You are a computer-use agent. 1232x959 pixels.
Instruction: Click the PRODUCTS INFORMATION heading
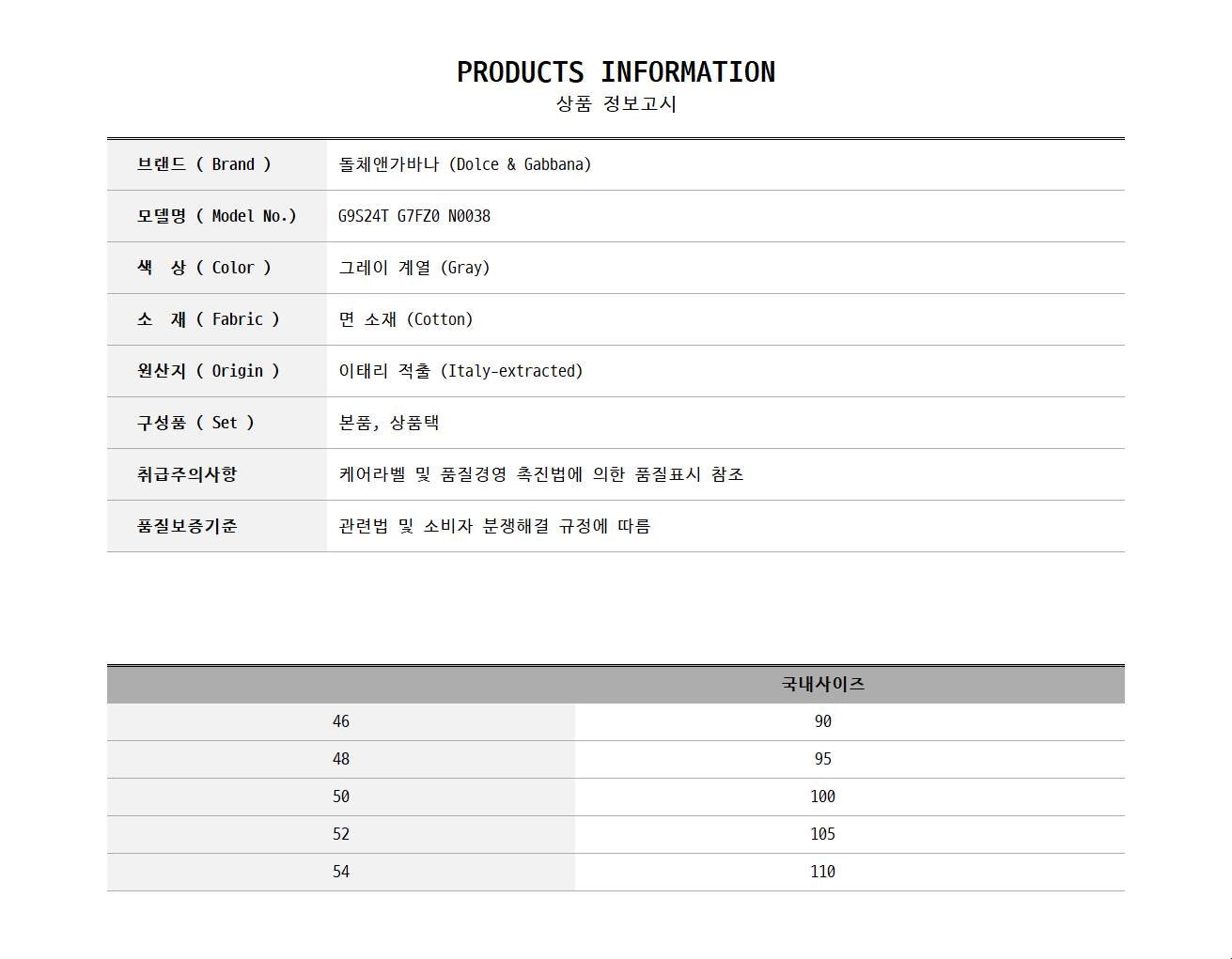pyautogui.click(x=616, y=72)
